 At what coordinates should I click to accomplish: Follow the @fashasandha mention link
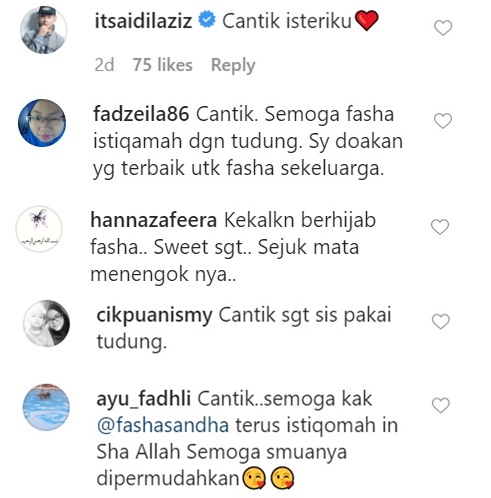click(163, 426)
